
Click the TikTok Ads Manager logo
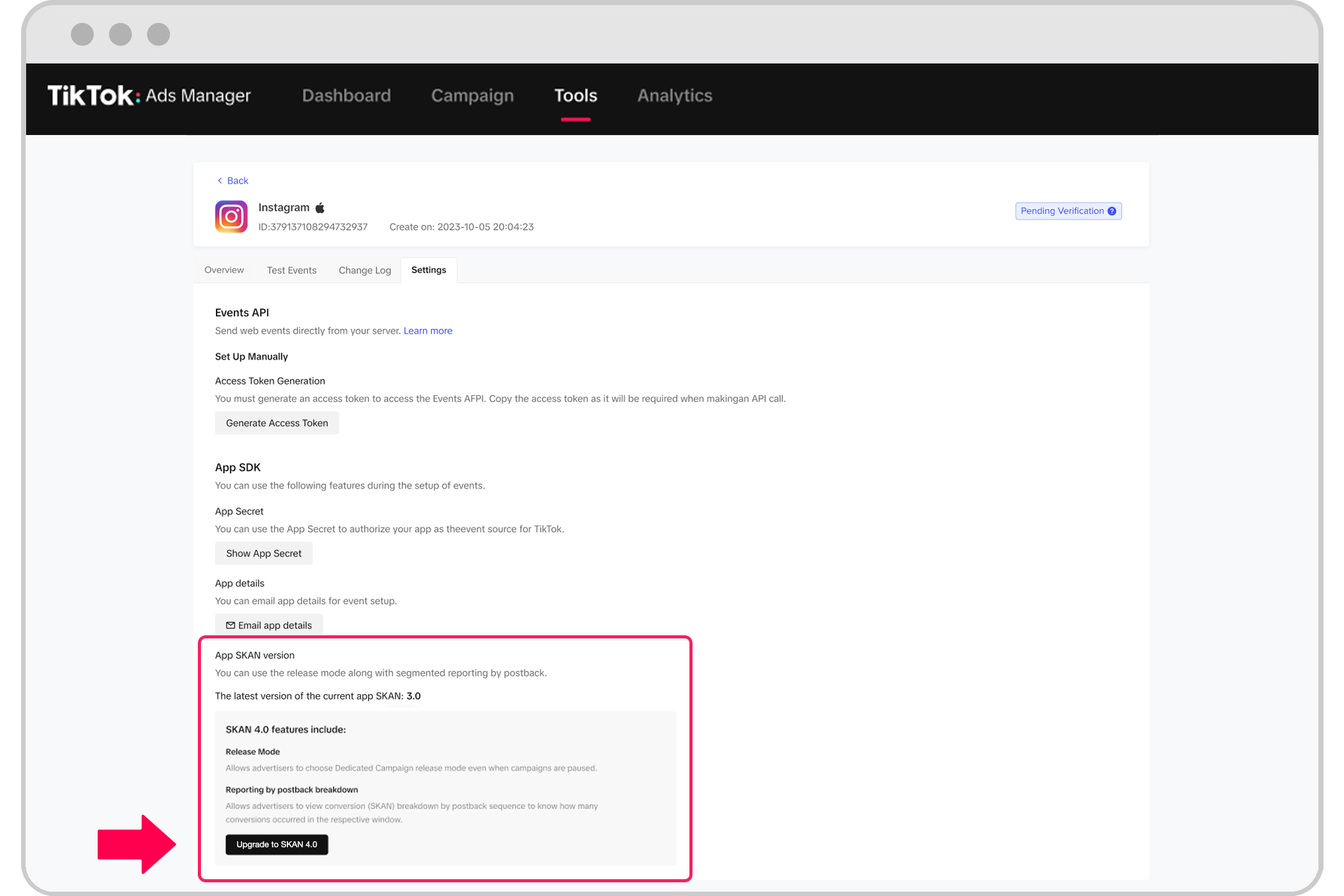click(149, 95)
